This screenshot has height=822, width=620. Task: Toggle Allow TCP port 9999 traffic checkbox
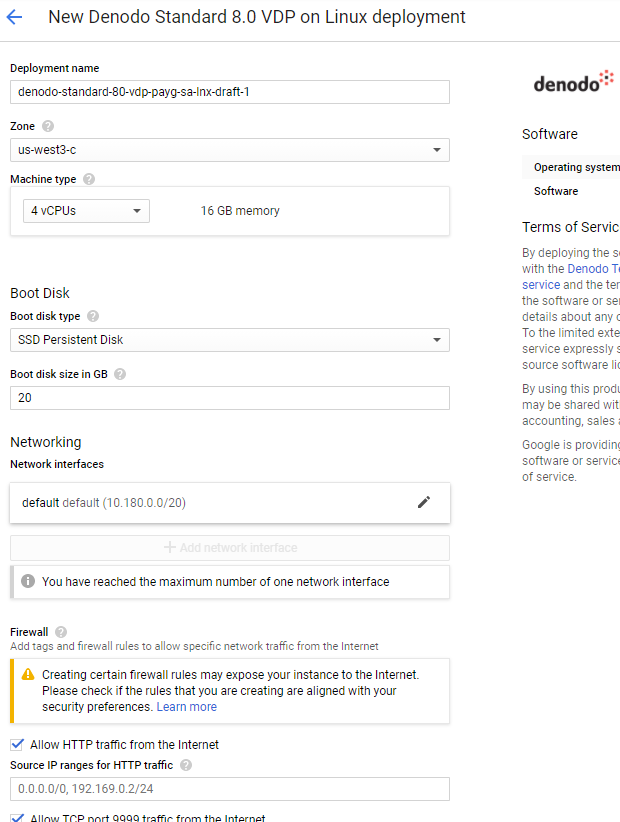17,818
